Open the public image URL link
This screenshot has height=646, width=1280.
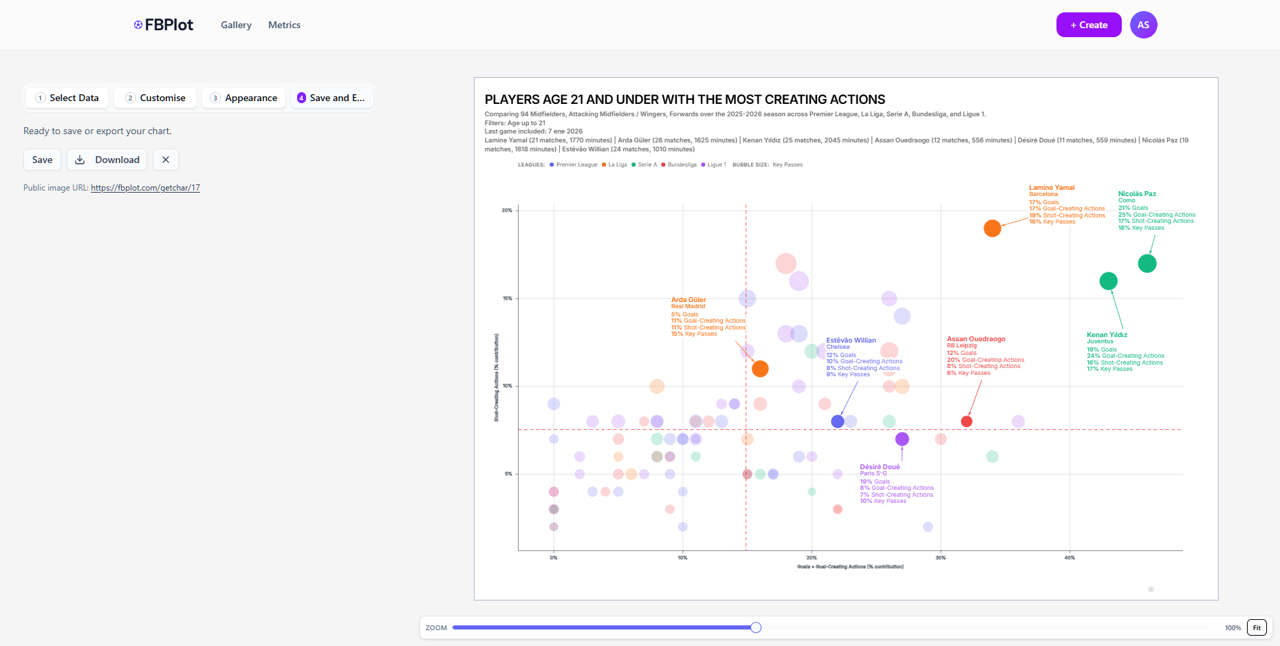point(145,188)
